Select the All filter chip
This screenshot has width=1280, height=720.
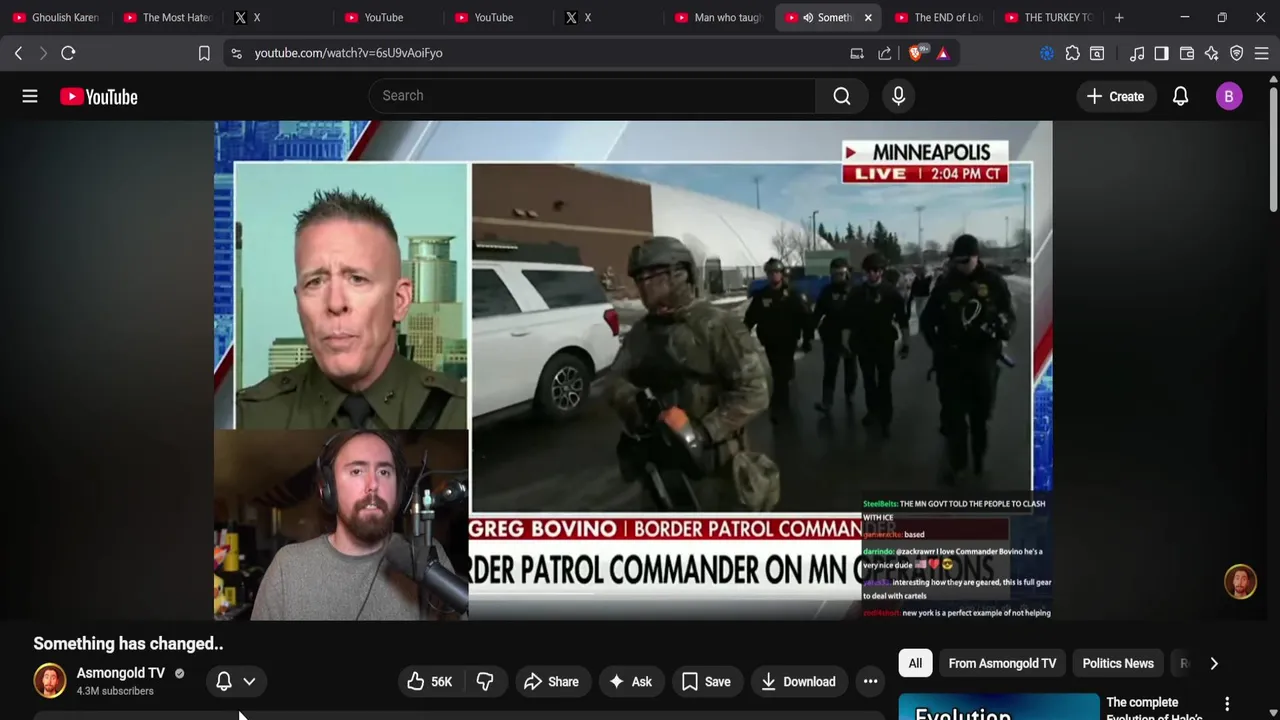coord(915,663)
